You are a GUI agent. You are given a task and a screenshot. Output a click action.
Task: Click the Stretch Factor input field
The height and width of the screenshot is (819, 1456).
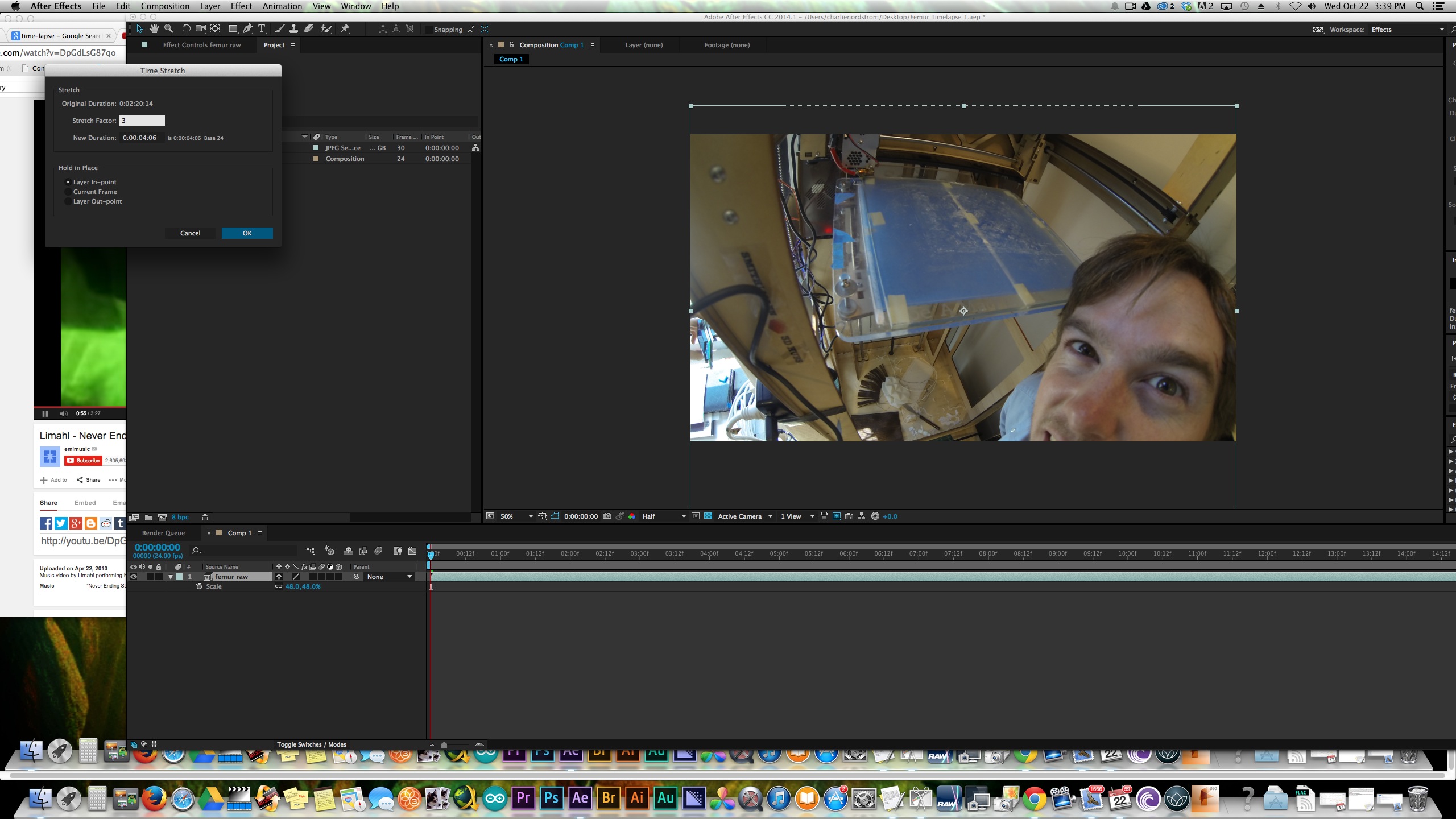[142, 121]
